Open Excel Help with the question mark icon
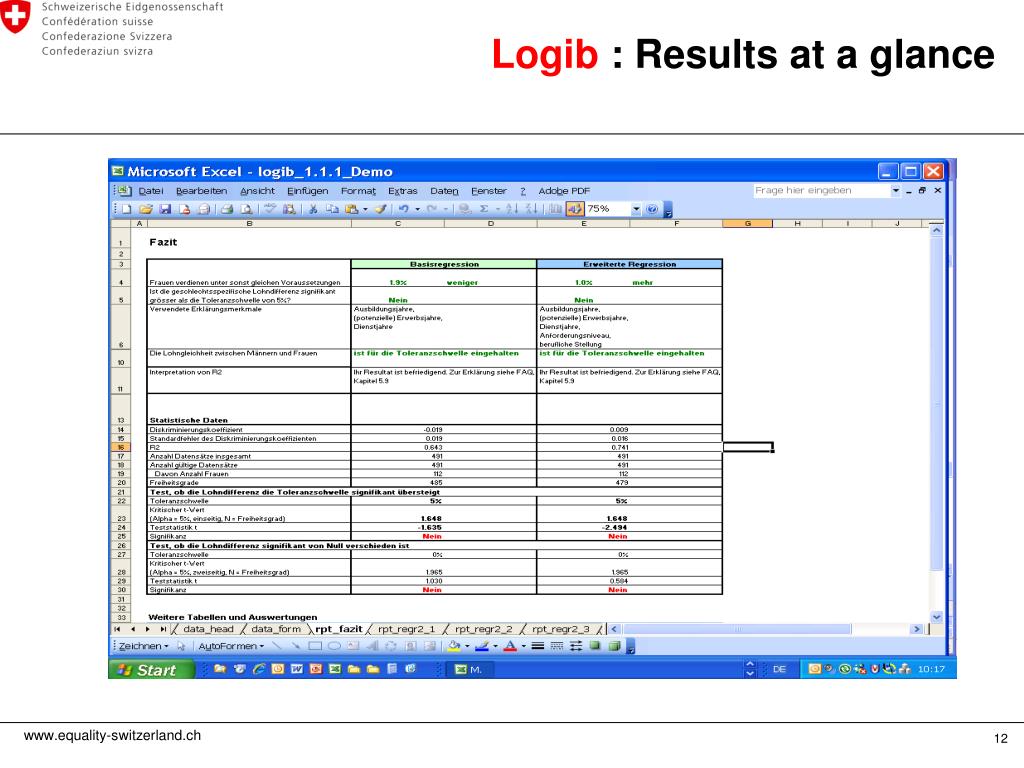Image resolution: width=1024 pixels, height=768 pixels. point(652,209)
